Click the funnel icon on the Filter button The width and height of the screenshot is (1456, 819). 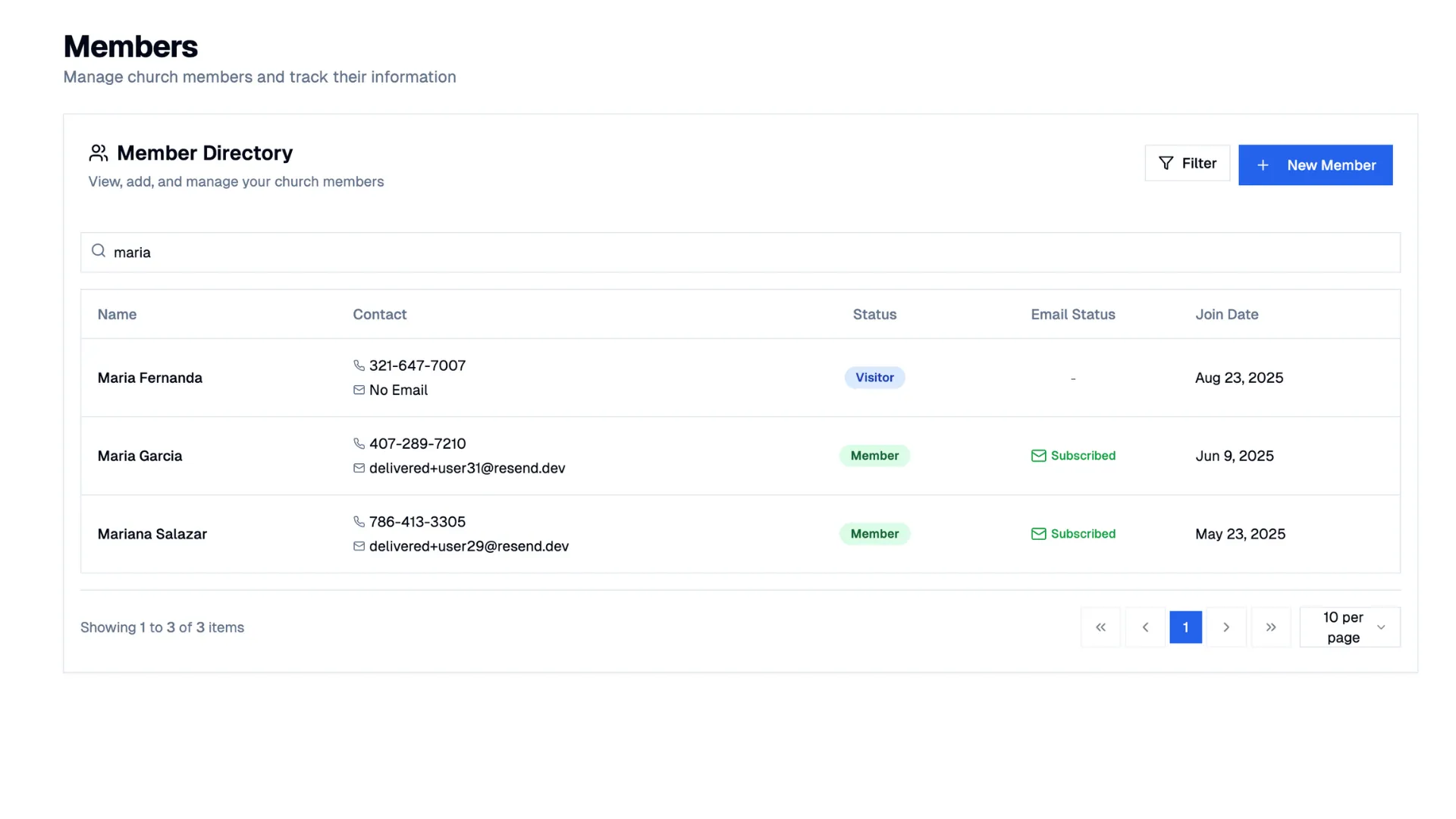[1166, 163]
